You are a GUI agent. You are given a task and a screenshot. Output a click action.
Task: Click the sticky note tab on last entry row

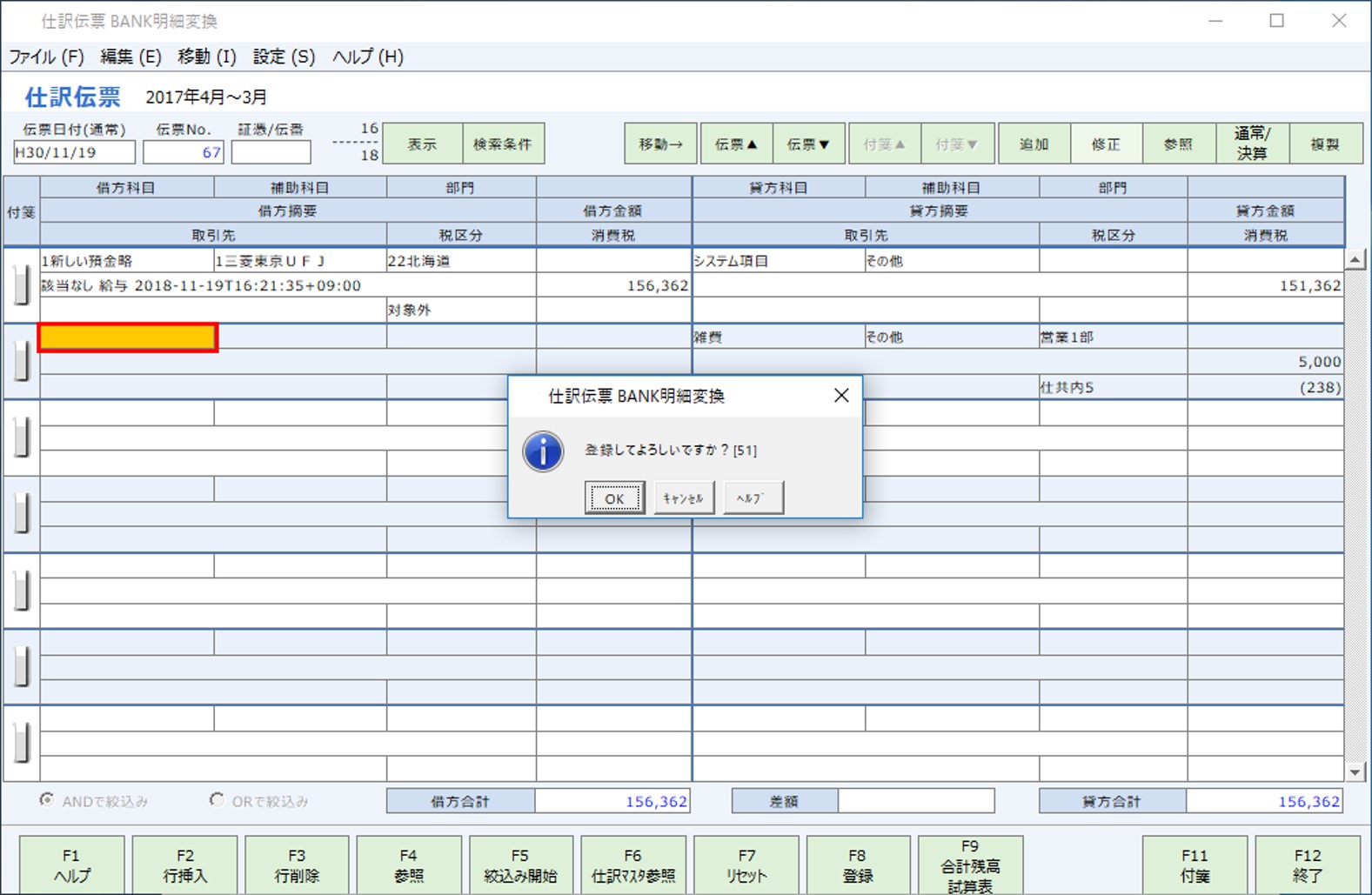22,743
